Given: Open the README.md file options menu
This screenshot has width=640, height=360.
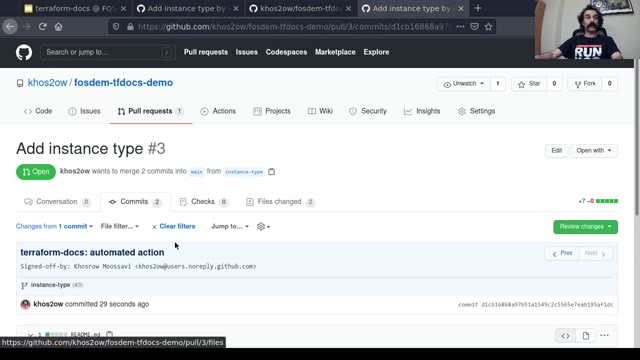Looking at the screenshot, I should [x=604, y=336].
